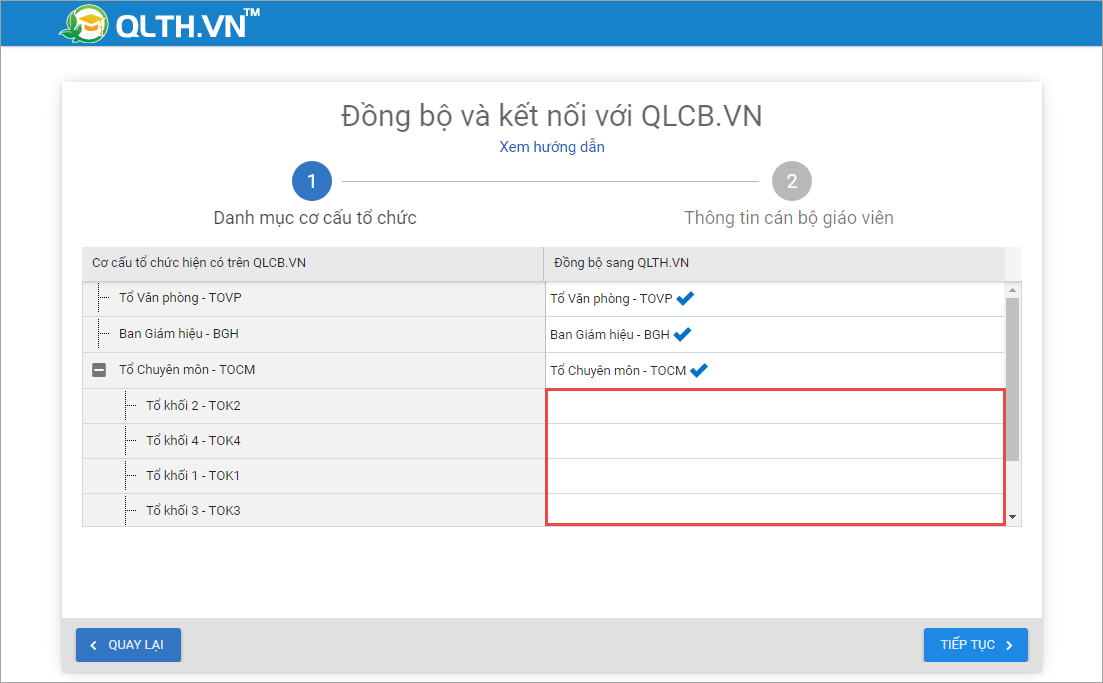1103x683 pixels.
Task: Select step 1 circle Danh mục cơ cấu
Action: (312, 181)
